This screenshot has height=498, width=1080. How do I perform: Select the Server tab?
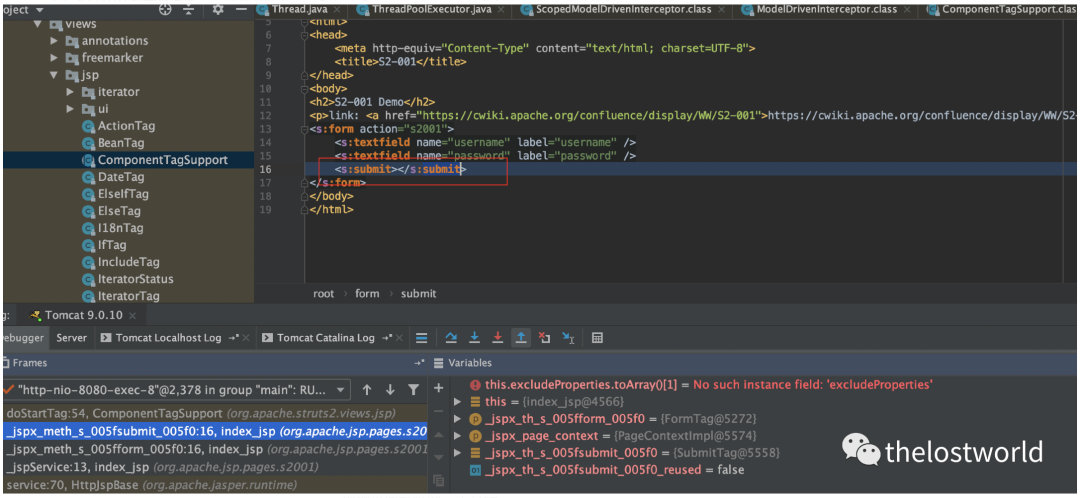[x=71, y=338]
